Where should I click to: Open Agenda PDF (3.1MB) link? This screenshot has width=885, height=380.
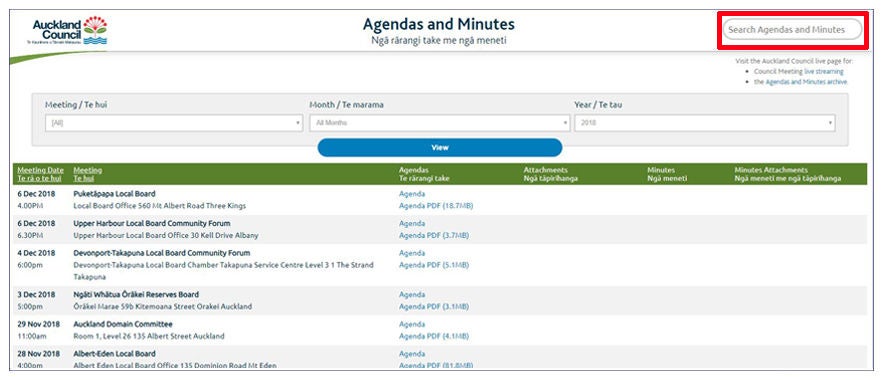pos(433,307)
